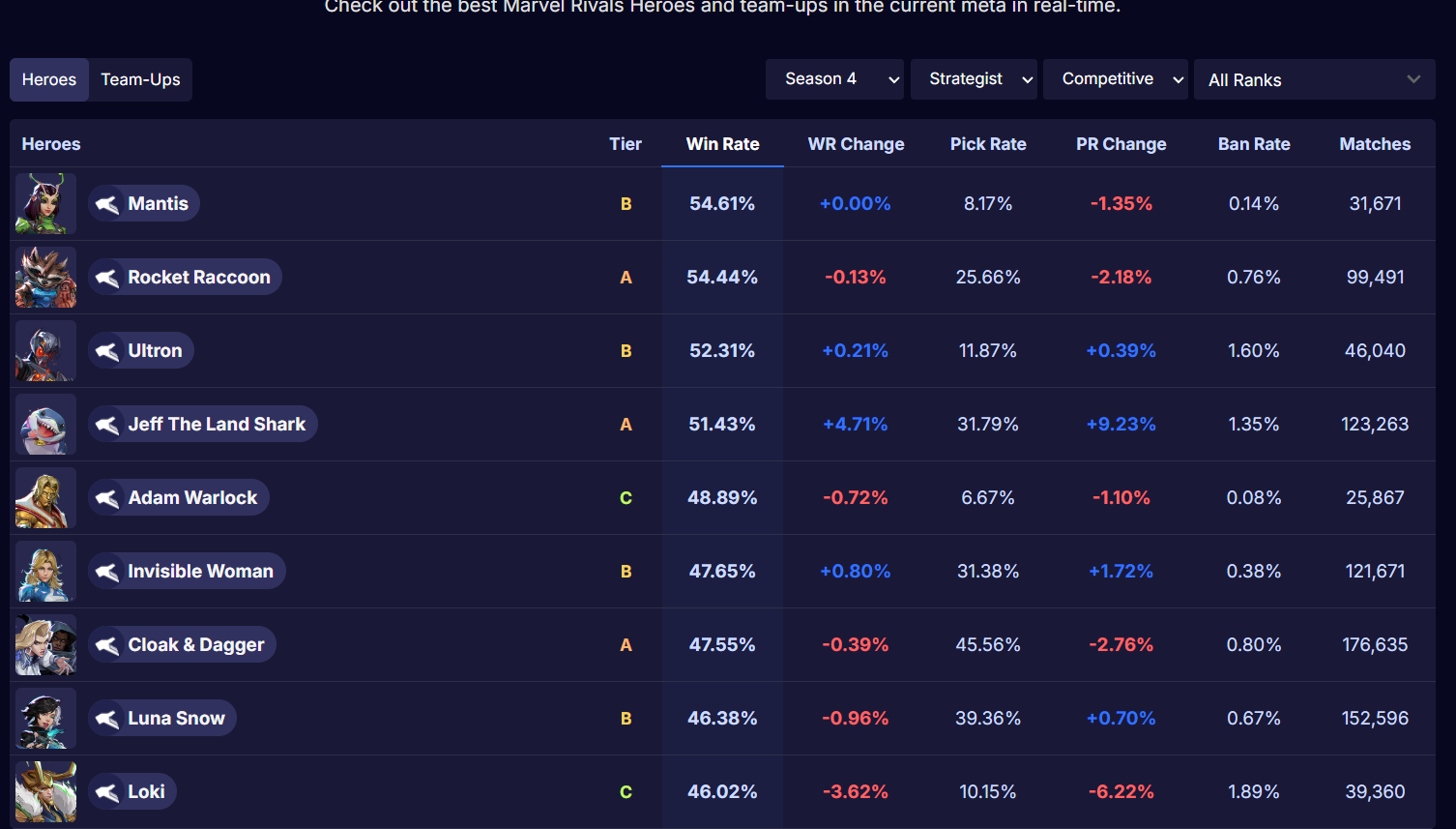
Task: Switch to the Heroes tab
Action: [x=49, y=79]
